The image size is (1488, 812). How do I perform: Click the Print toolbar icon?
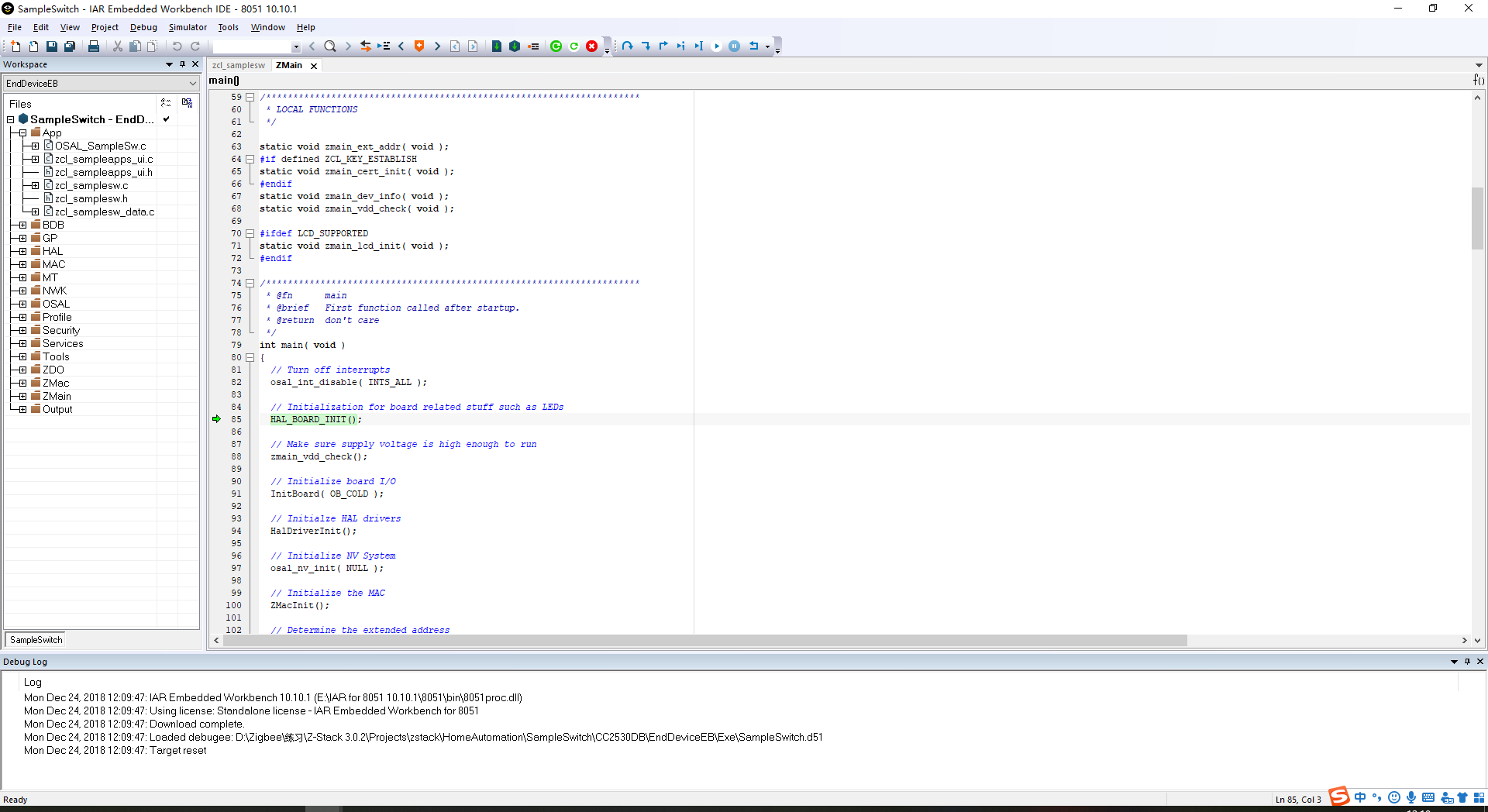pyautogui.click(x=94, y=46)
